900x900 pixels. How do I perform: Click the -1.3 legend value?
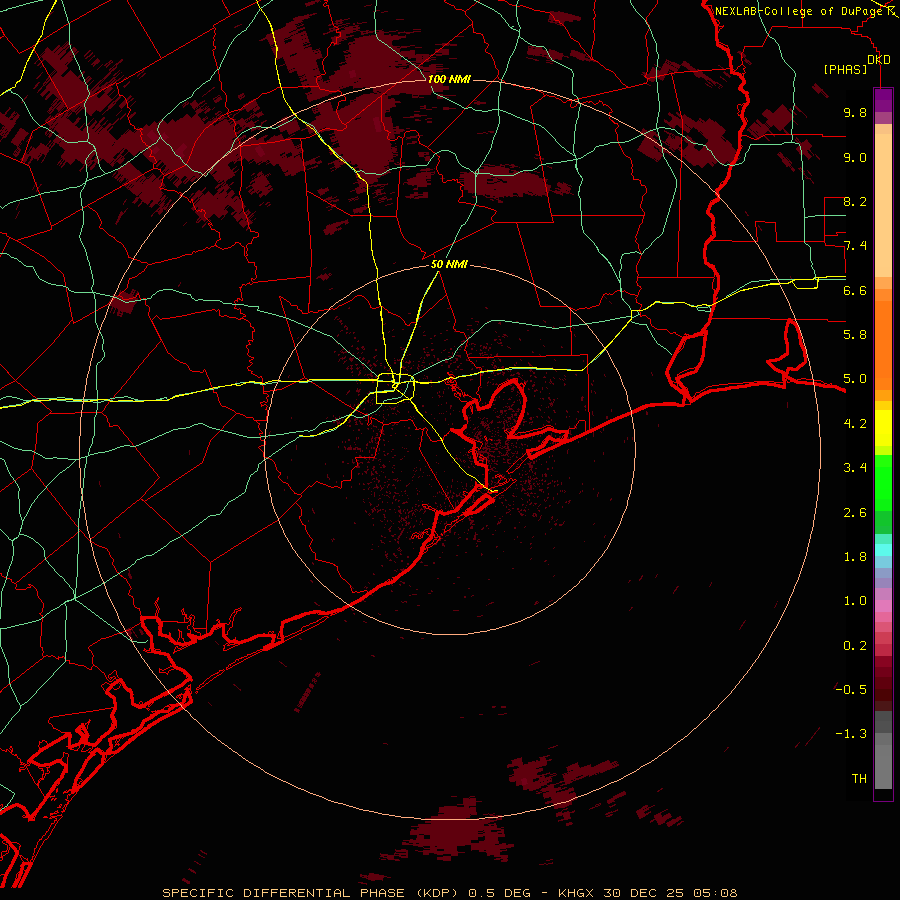tap(851, 734)
